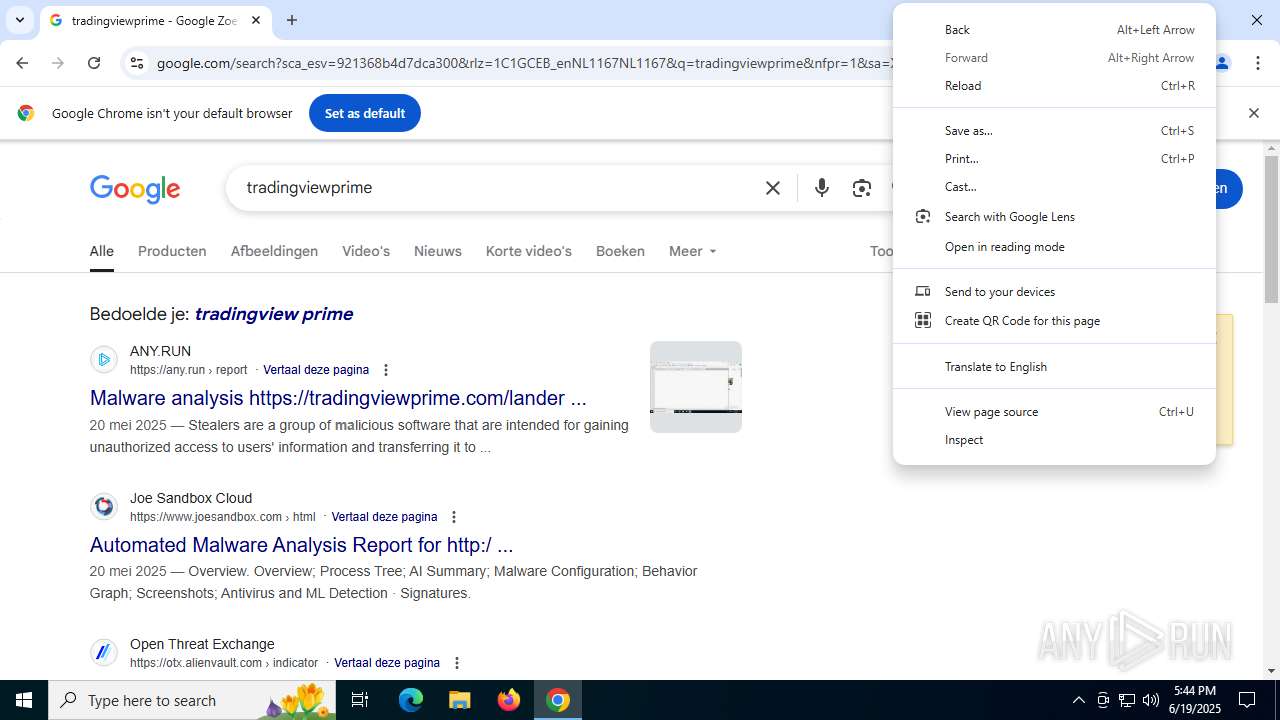
Task: Switch to Nieuws tab
Action: (x=438, y=251)
